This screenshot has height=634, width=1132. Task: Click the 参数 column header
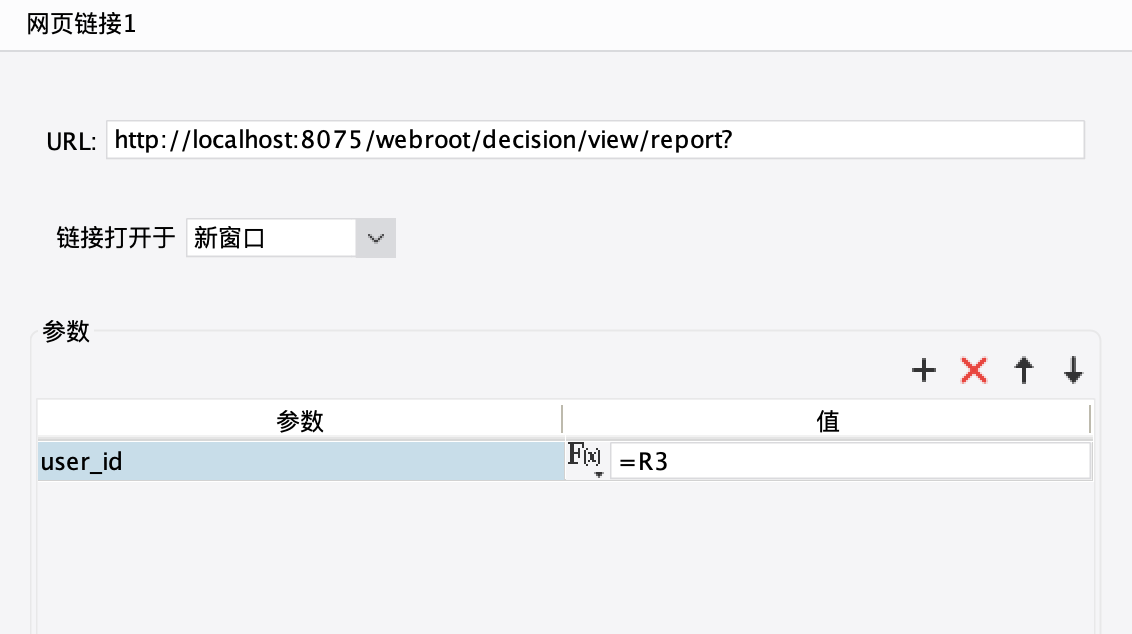tap(300, 420)
